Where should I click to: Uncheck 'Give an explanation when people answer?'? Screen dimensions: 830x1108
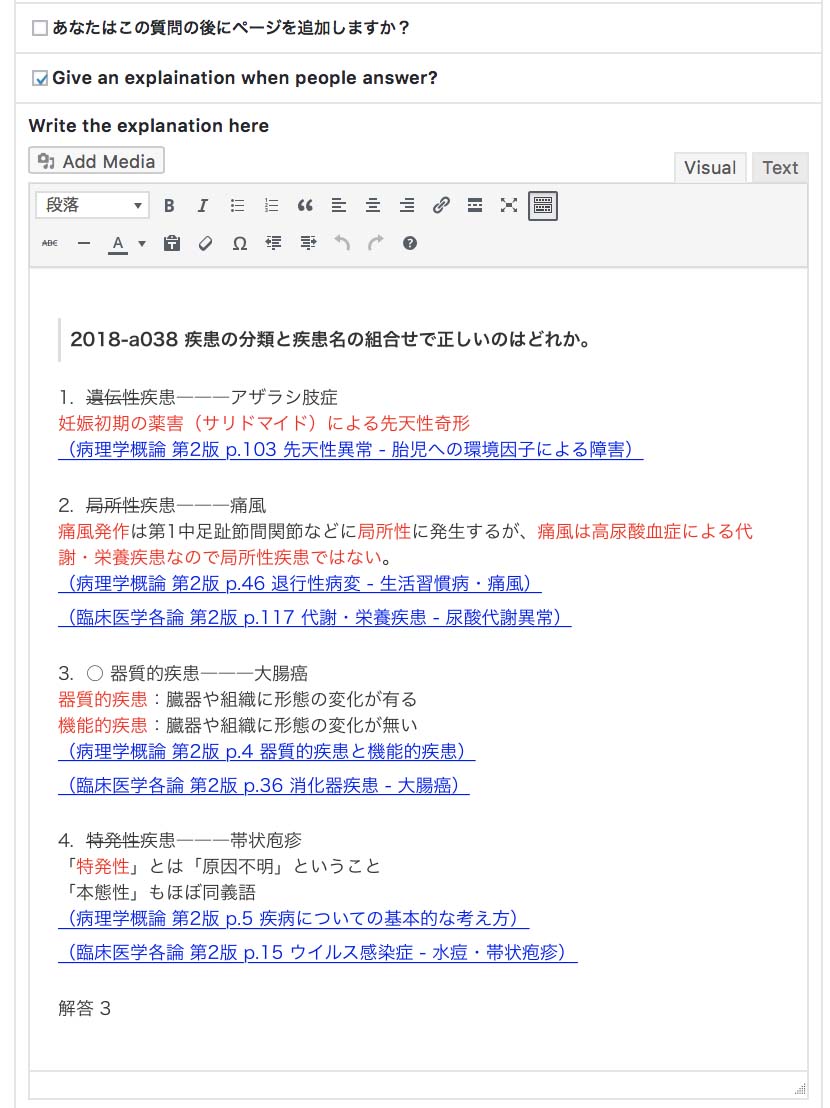click(40, 78)
